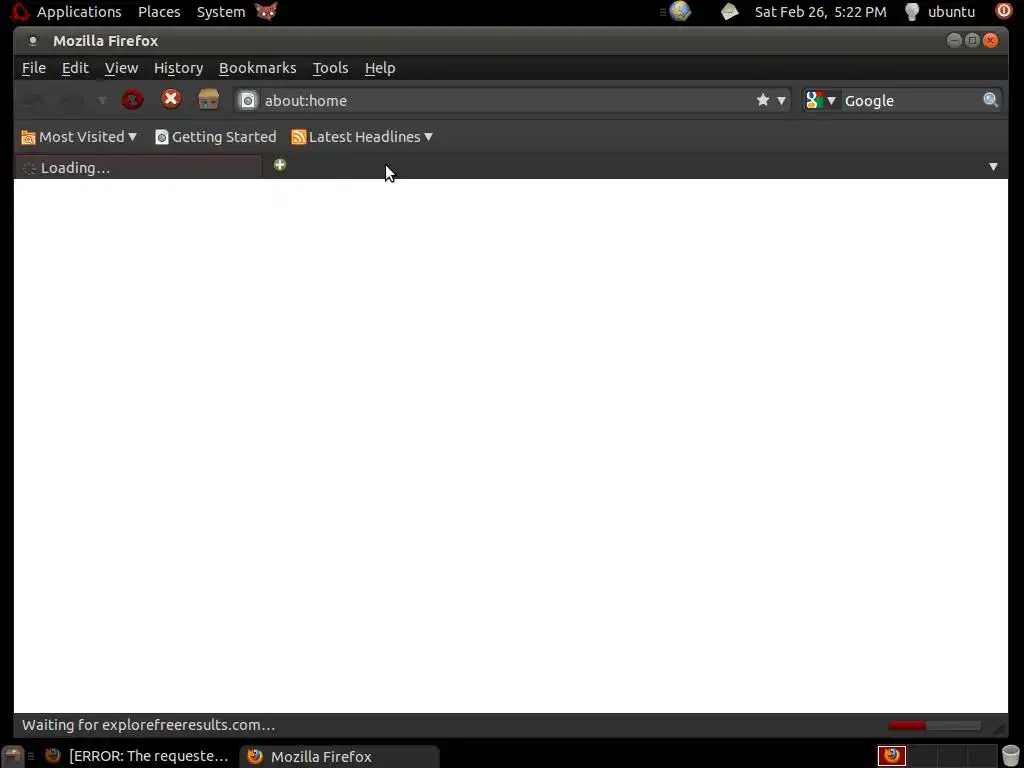Open the Edit menu
Image resolution: width=1024 pixels, height=768 pixels.
[75, 68]
